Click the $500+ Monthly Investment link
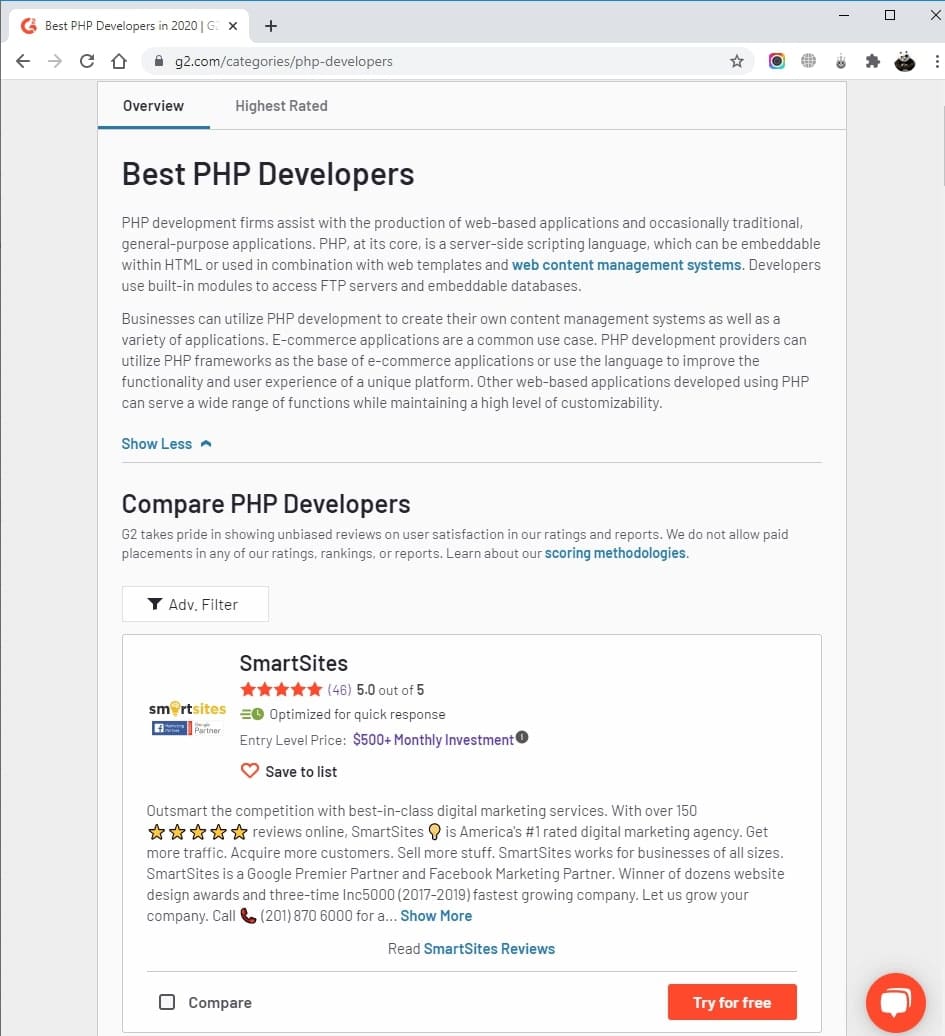Image resolution: width=945 pixels, height=1036 pixels. 433,740
